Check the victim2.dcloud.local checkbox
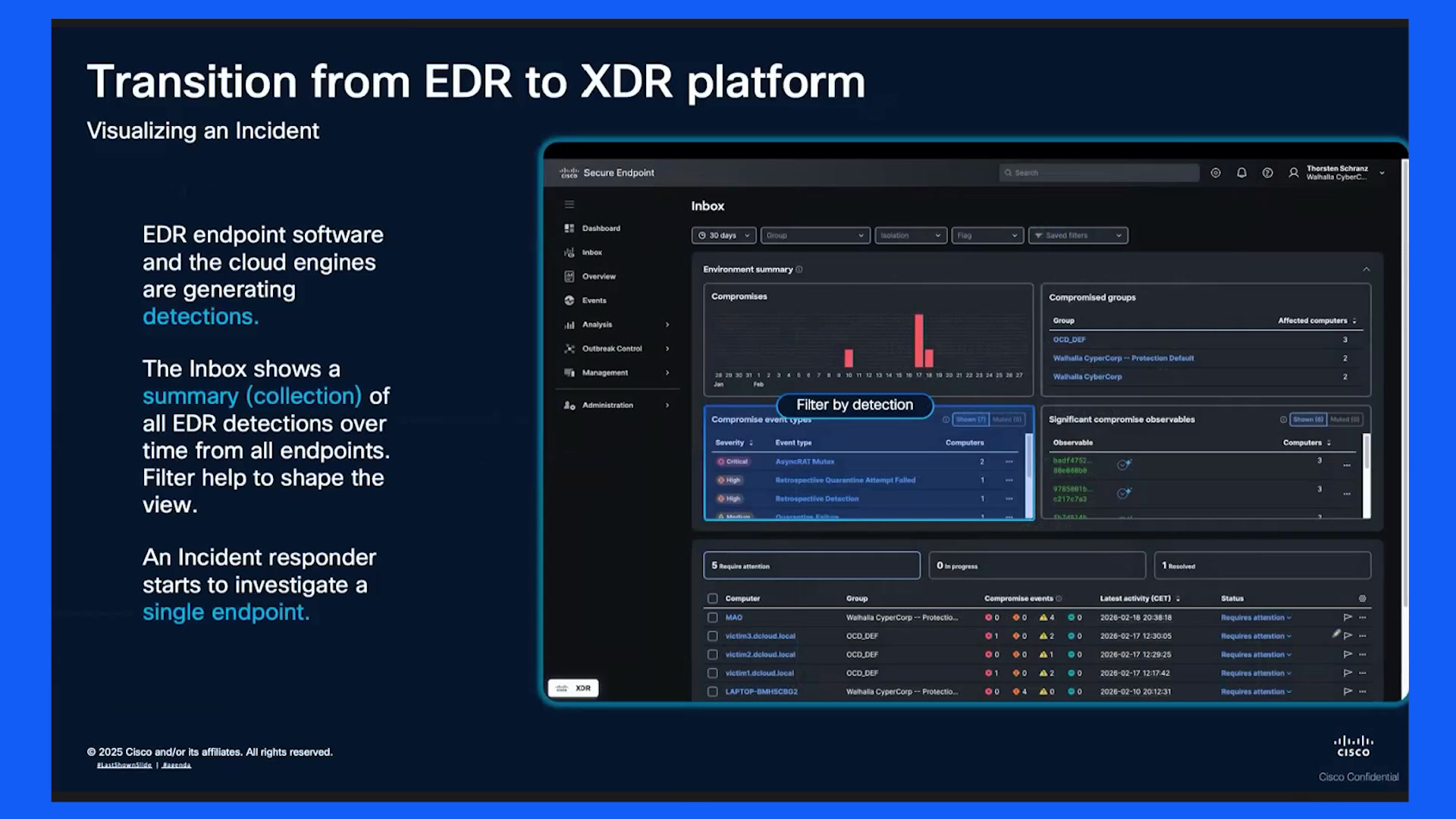Image resolution: width=1456 pixels, height=819 pixels. 712,654
